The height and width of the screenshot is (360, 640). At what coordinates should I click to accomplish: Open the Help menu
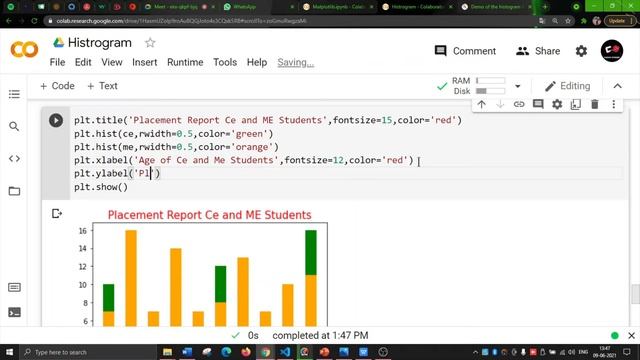pos(257,62)
